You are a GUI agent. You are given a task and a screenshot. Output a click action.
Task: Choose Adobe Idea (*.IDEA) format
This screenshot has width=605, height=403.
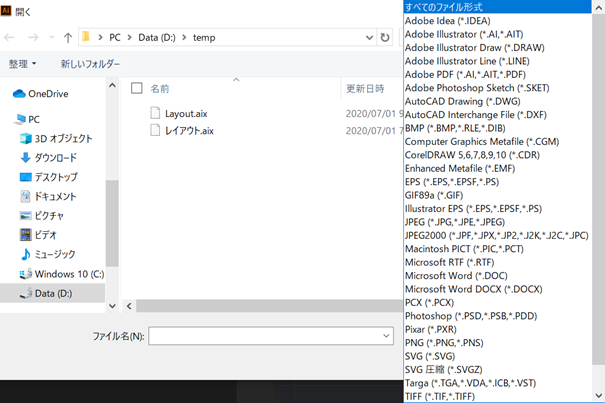[497, 21]
